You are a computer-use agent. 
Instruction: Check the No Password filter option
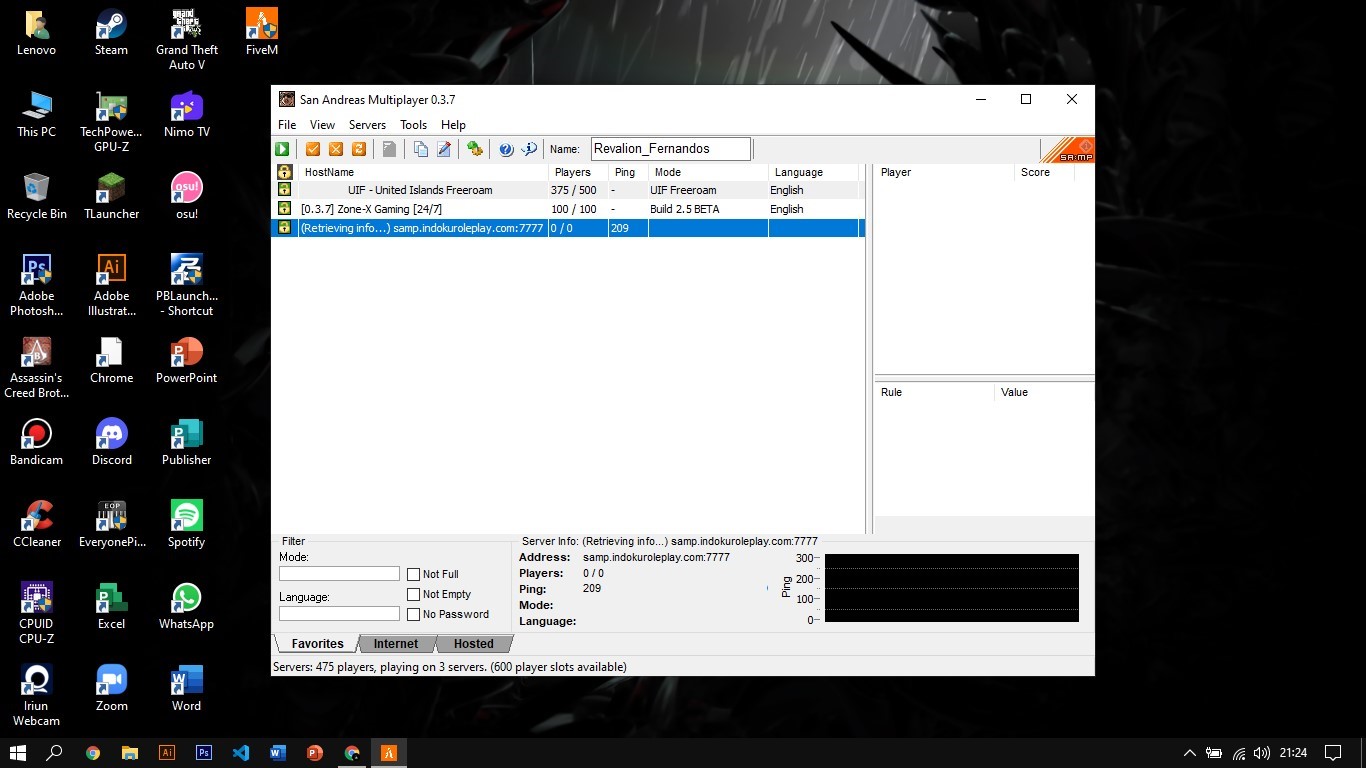pos(413,614)
